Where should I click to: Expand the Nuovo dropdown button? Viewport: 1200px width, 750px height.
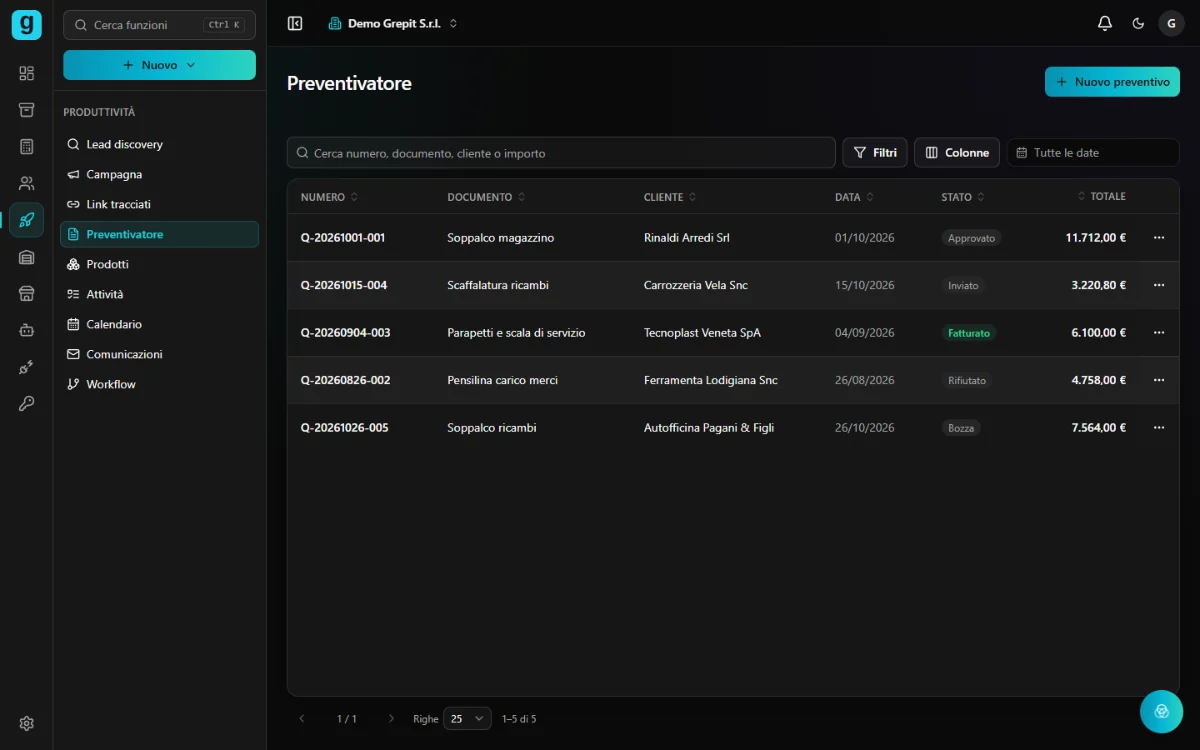click(159, 65)
